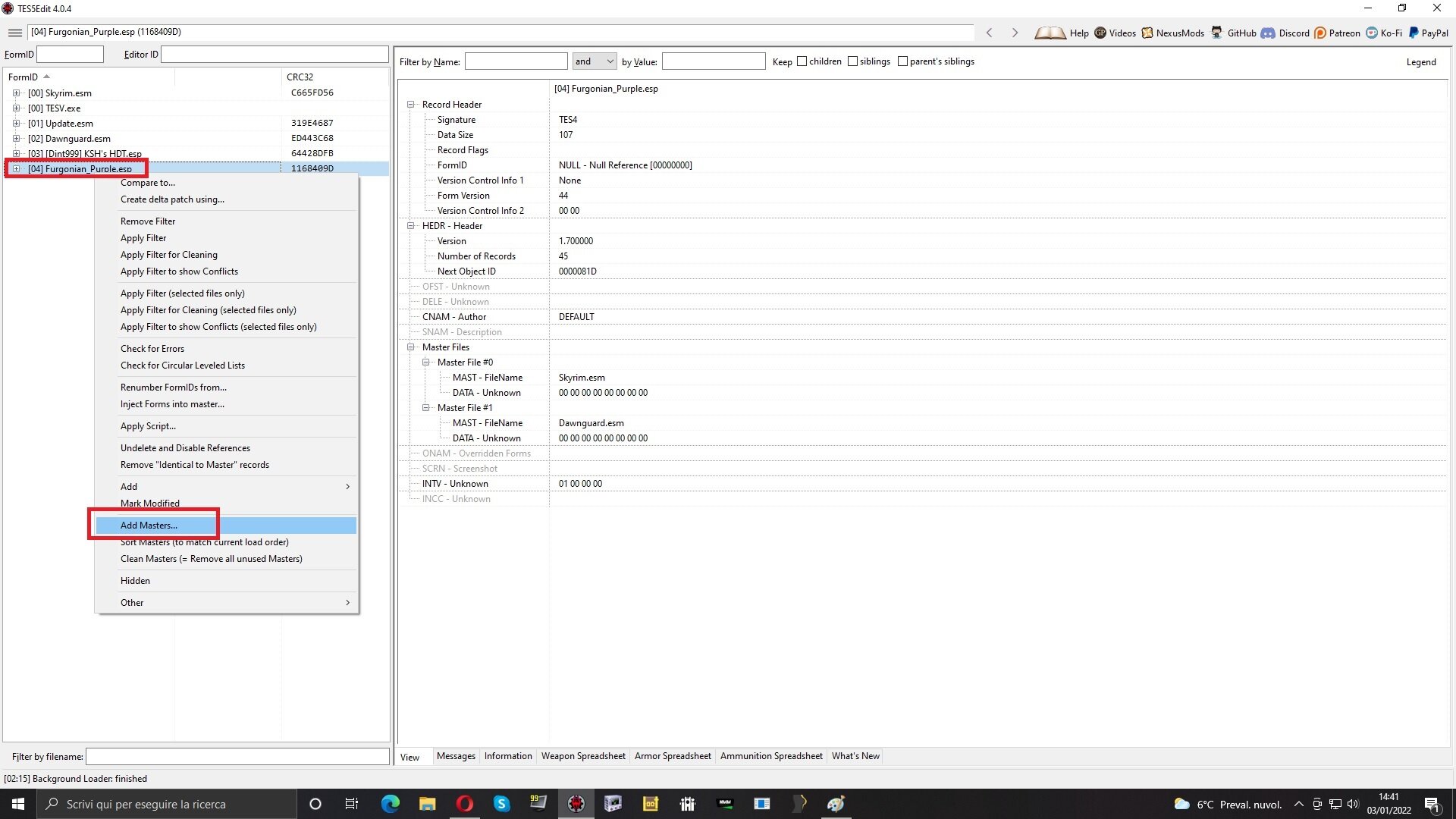Viewport: 1456px width, 819px height.
Task: Open the Add submenu
Action: (x=226, y=487)
